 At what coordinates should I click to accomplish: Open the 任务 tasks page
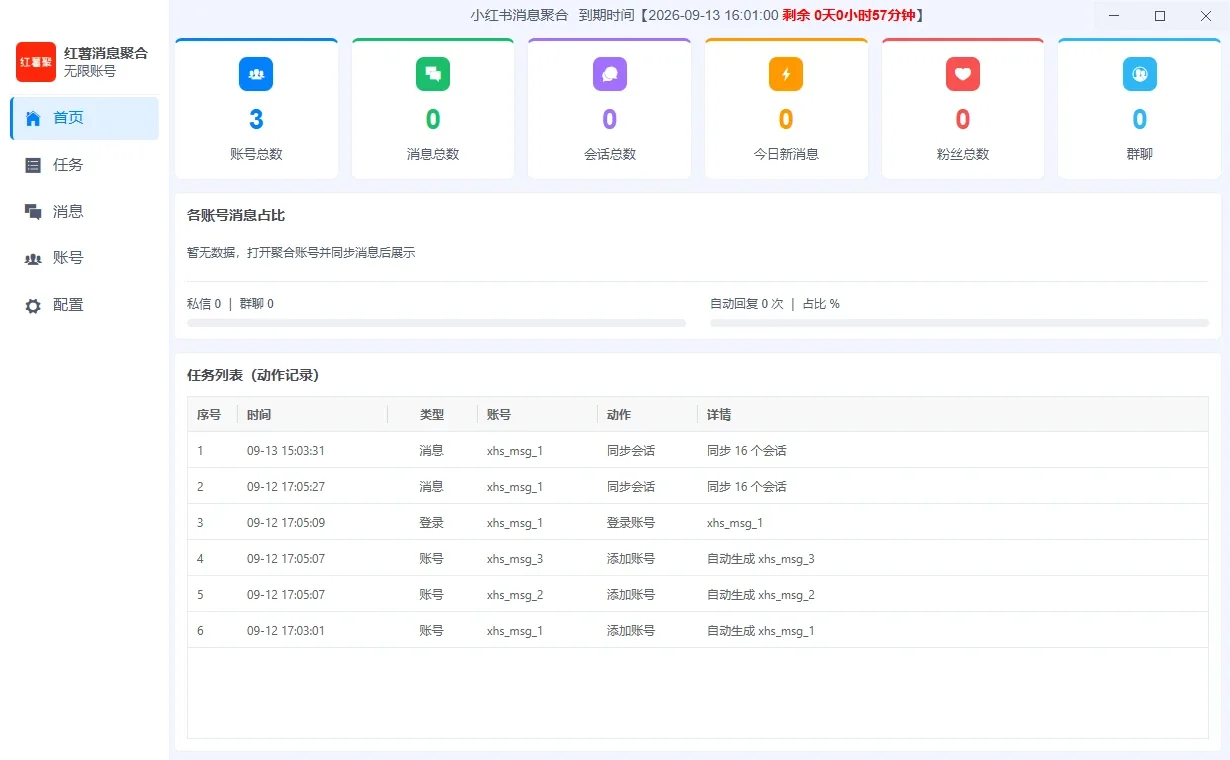[x=85, y=165]
